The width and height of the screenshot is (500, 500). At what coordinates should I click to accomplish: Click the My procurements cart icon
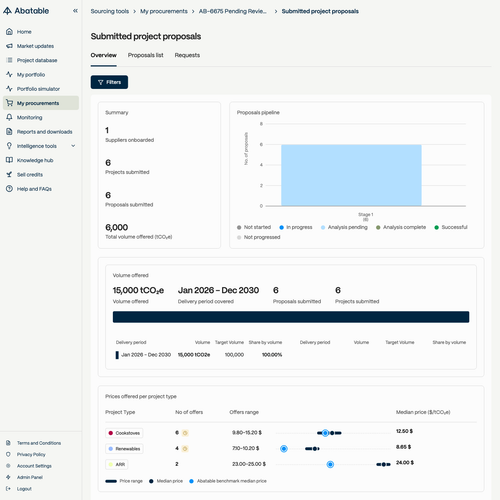[x=9, y=103]
